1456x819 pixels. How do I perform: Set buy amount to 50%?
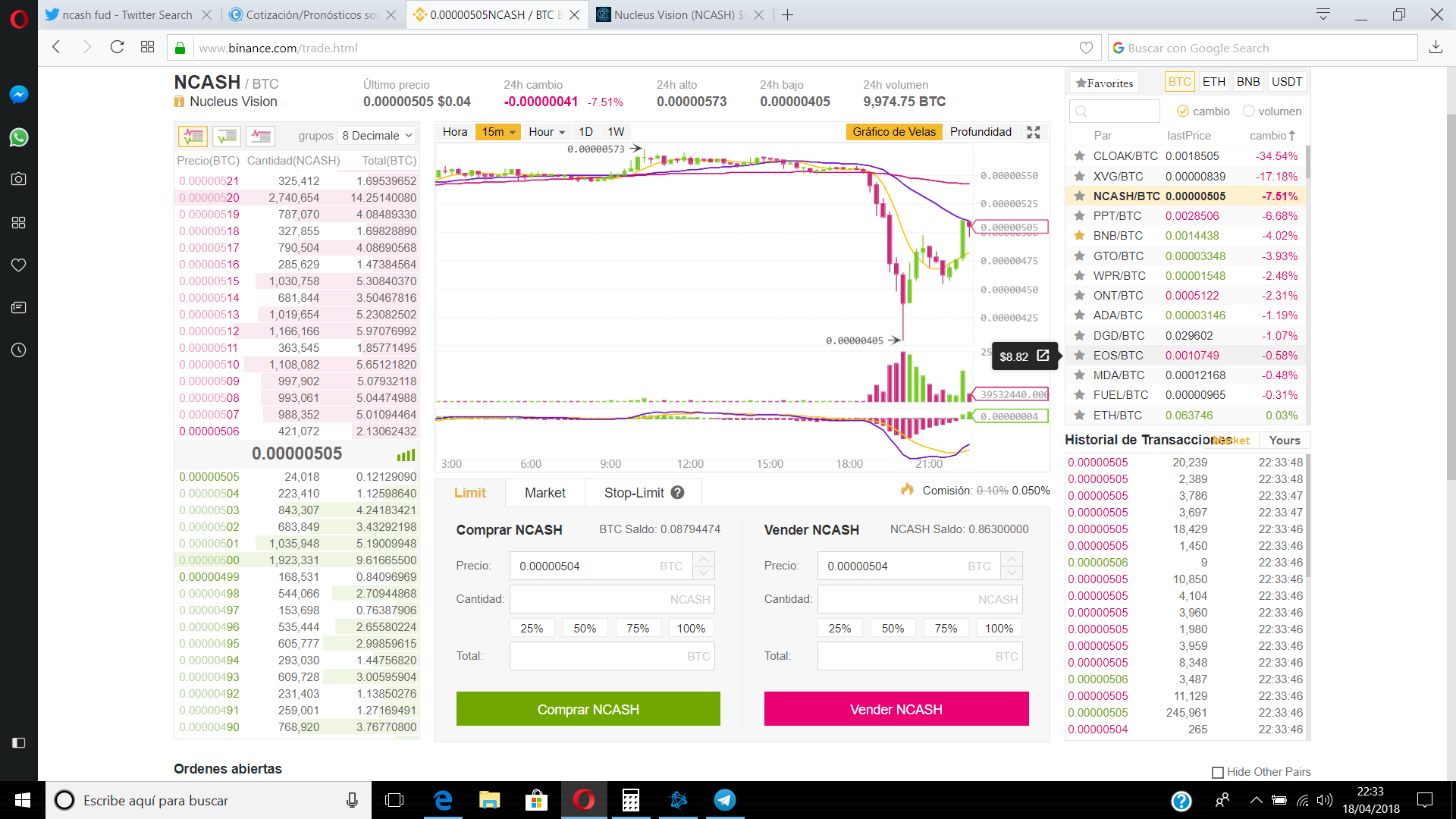coord(585,628)
